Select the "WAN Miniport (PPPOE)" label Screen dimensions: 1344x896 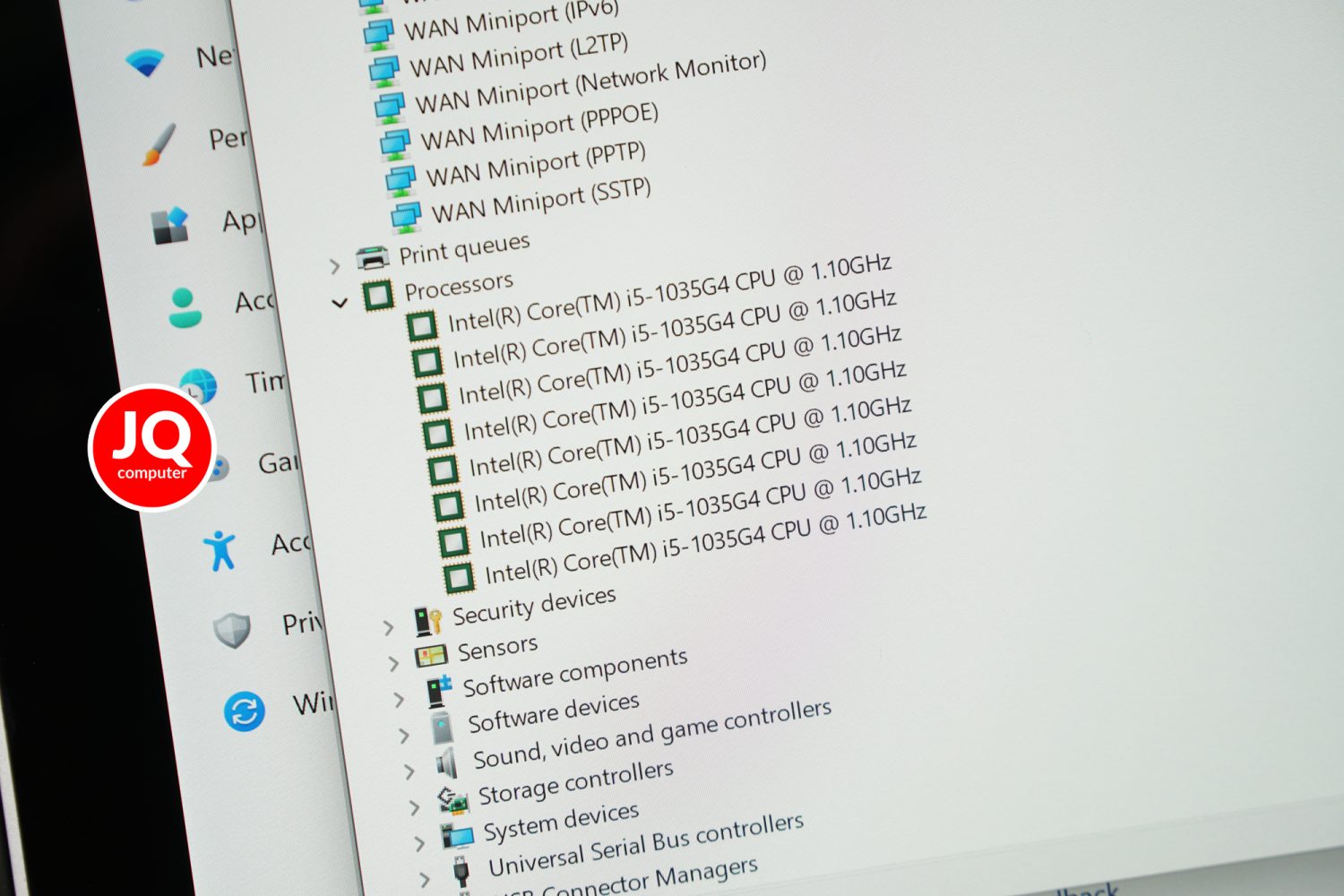click(x=540, y=126)
